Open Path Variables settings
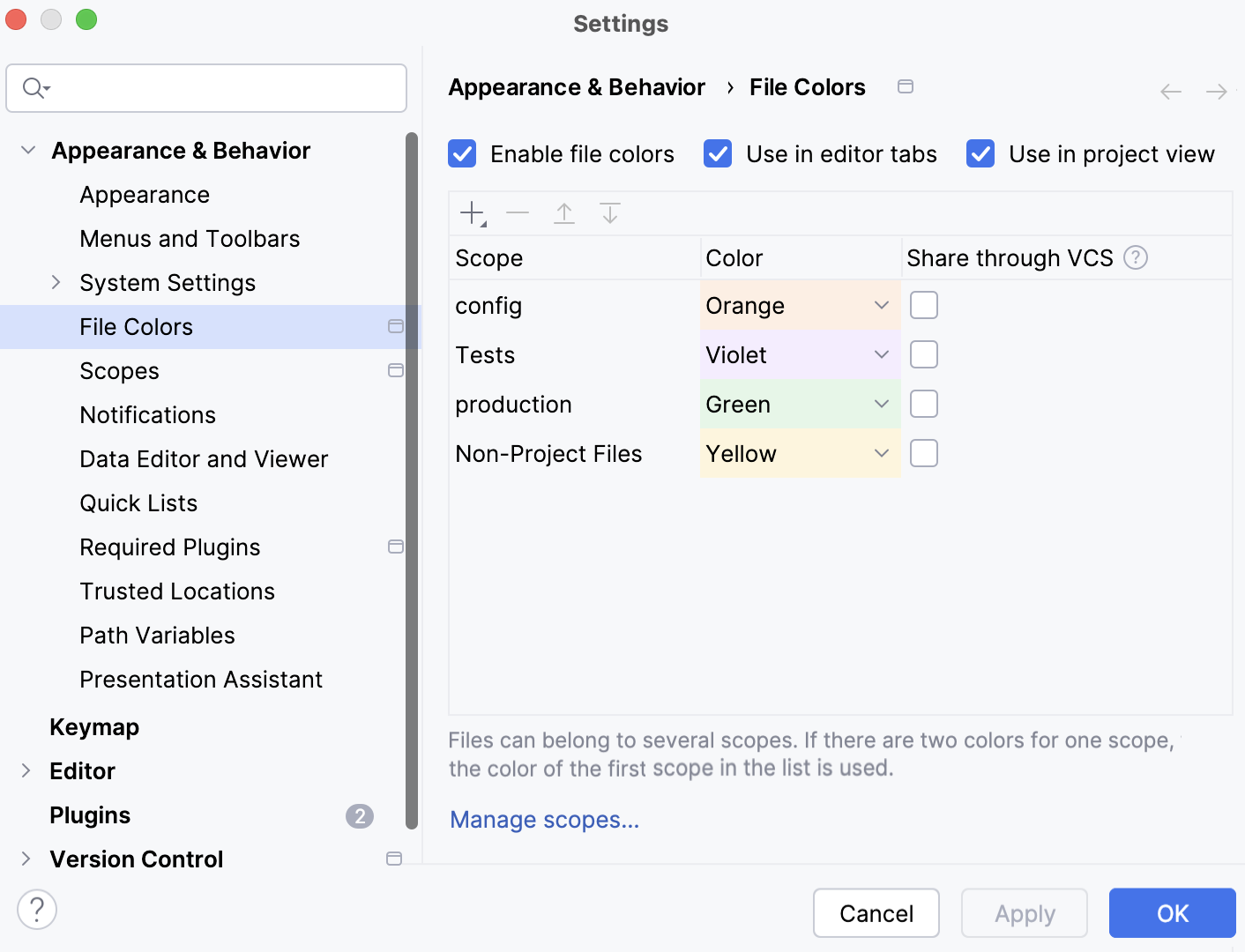 [x=157, y=636]
